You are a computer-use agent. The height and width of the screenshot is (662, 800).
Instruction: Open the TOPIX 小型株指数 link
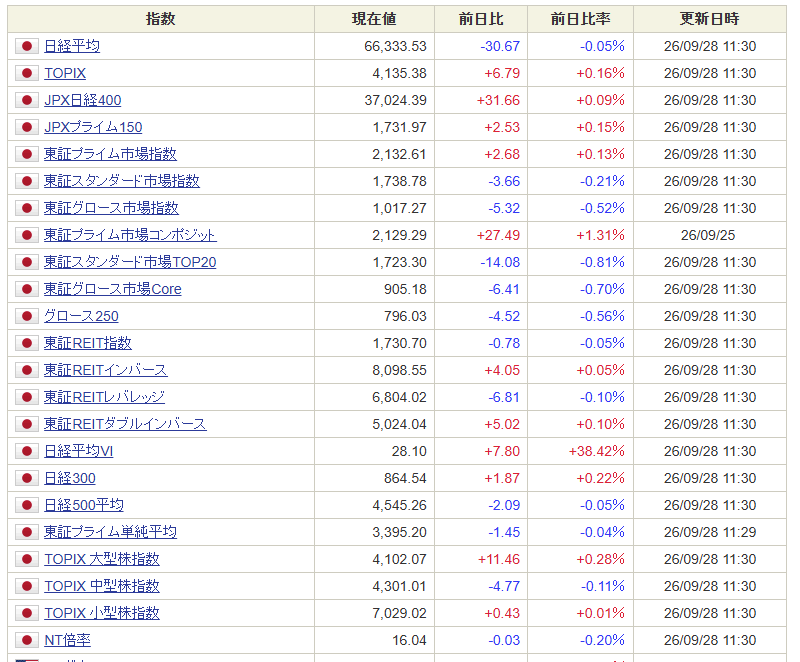[x=102, y=614]
